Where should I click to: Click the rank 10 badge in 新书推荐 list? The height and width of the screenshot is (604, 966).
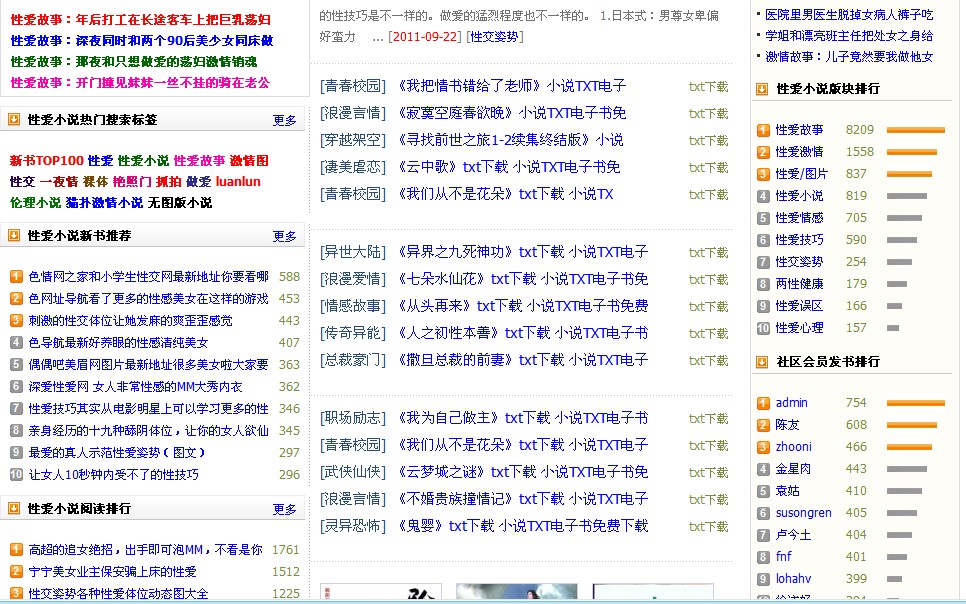point(17,475)
